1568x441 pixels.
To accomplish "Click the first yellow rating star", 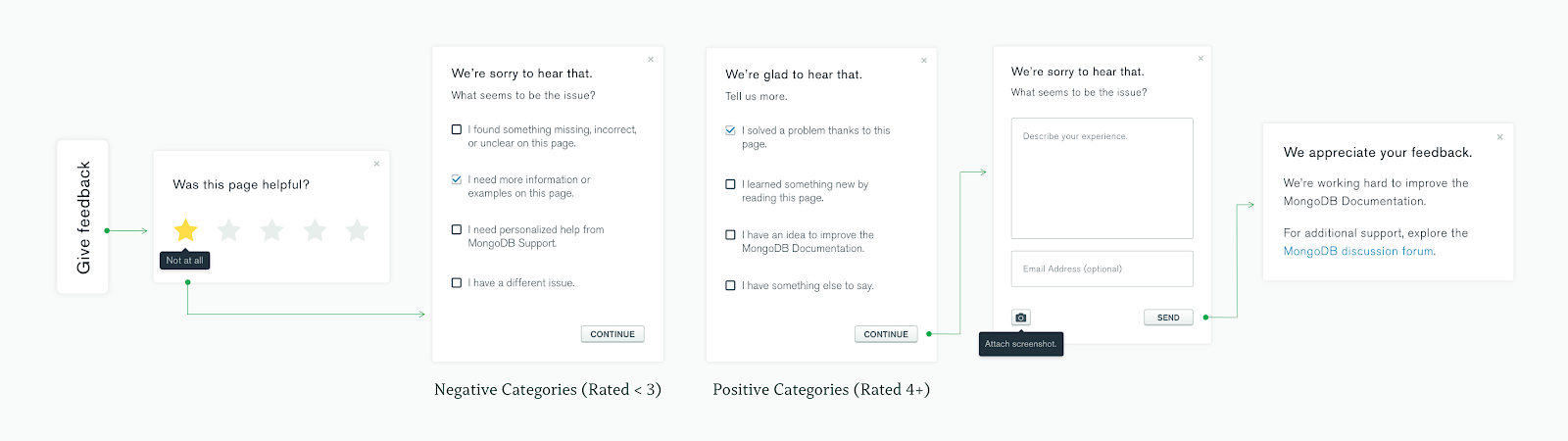I will pos(185,230).
